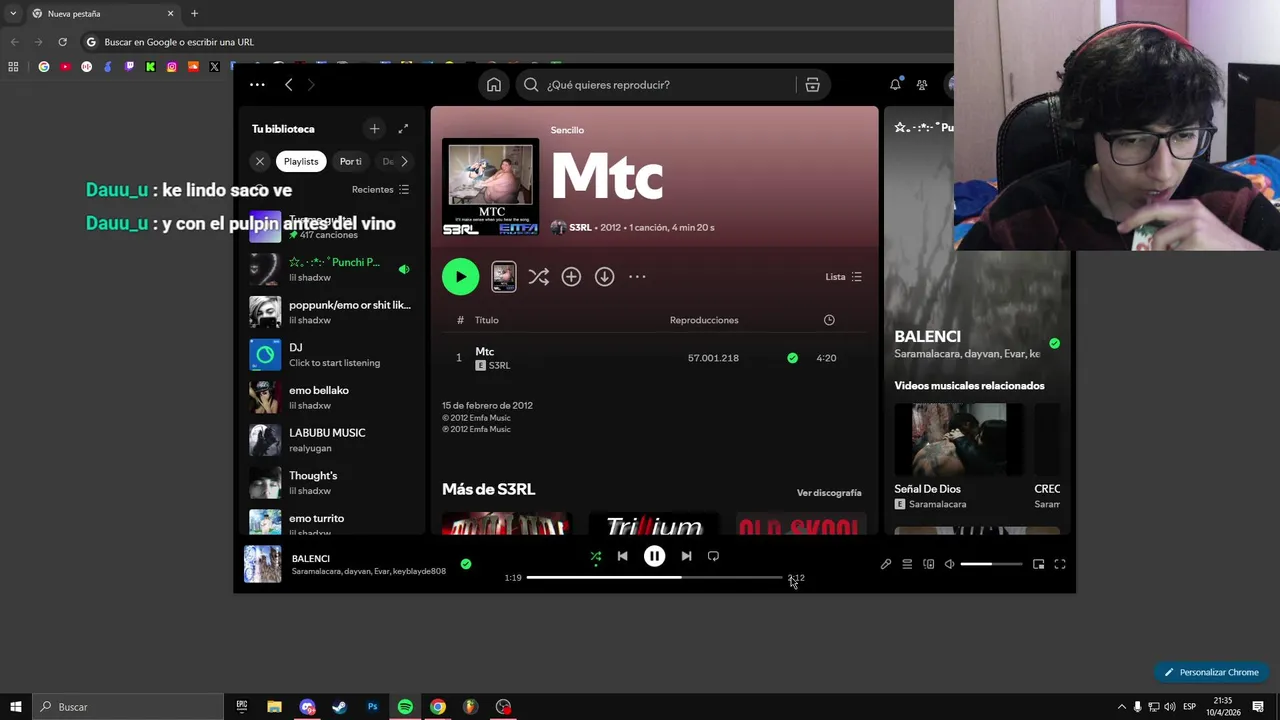Click Personalizar Chrome button
Image resolution: width=1280 pixels, height=720 pixels.
click(x=1211, y=672)
